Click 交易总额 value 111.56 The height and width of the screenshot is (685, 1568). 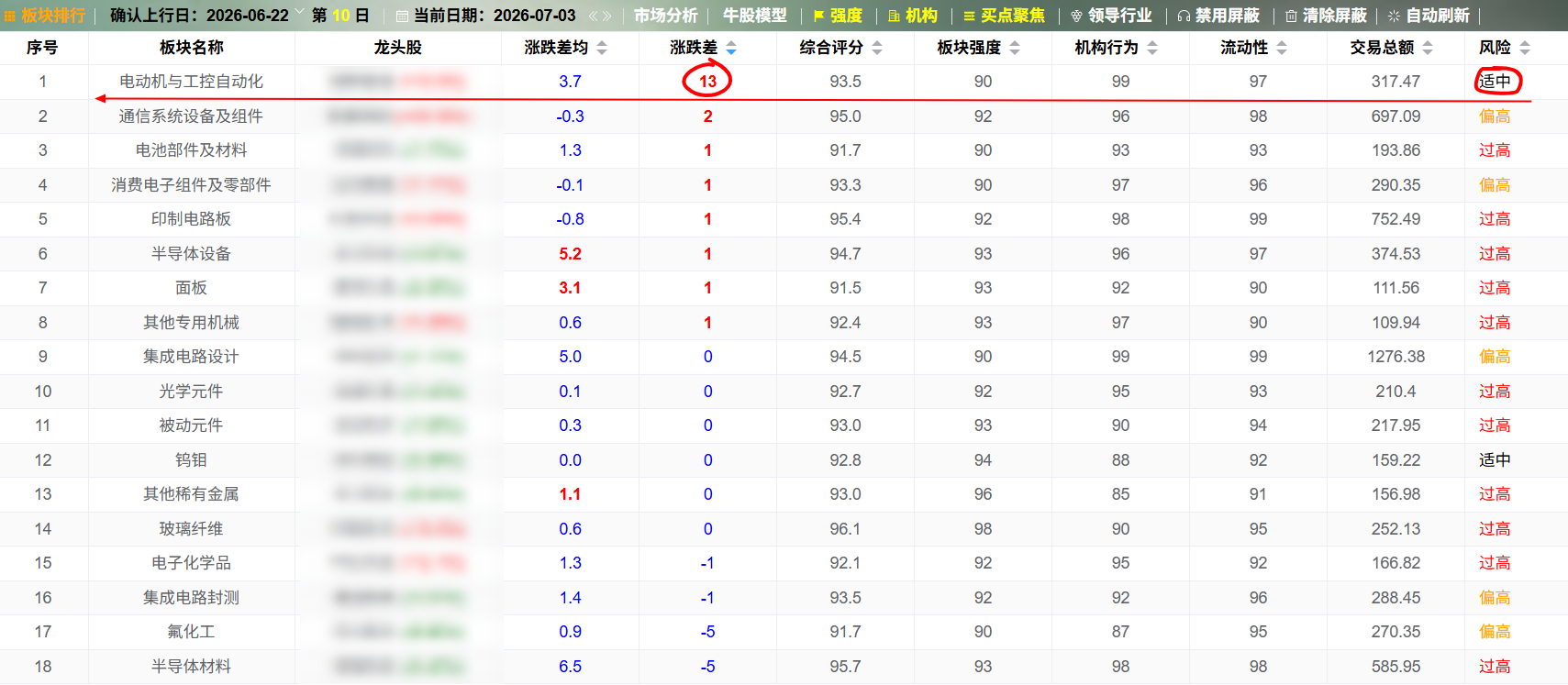tap(1396, 288)
